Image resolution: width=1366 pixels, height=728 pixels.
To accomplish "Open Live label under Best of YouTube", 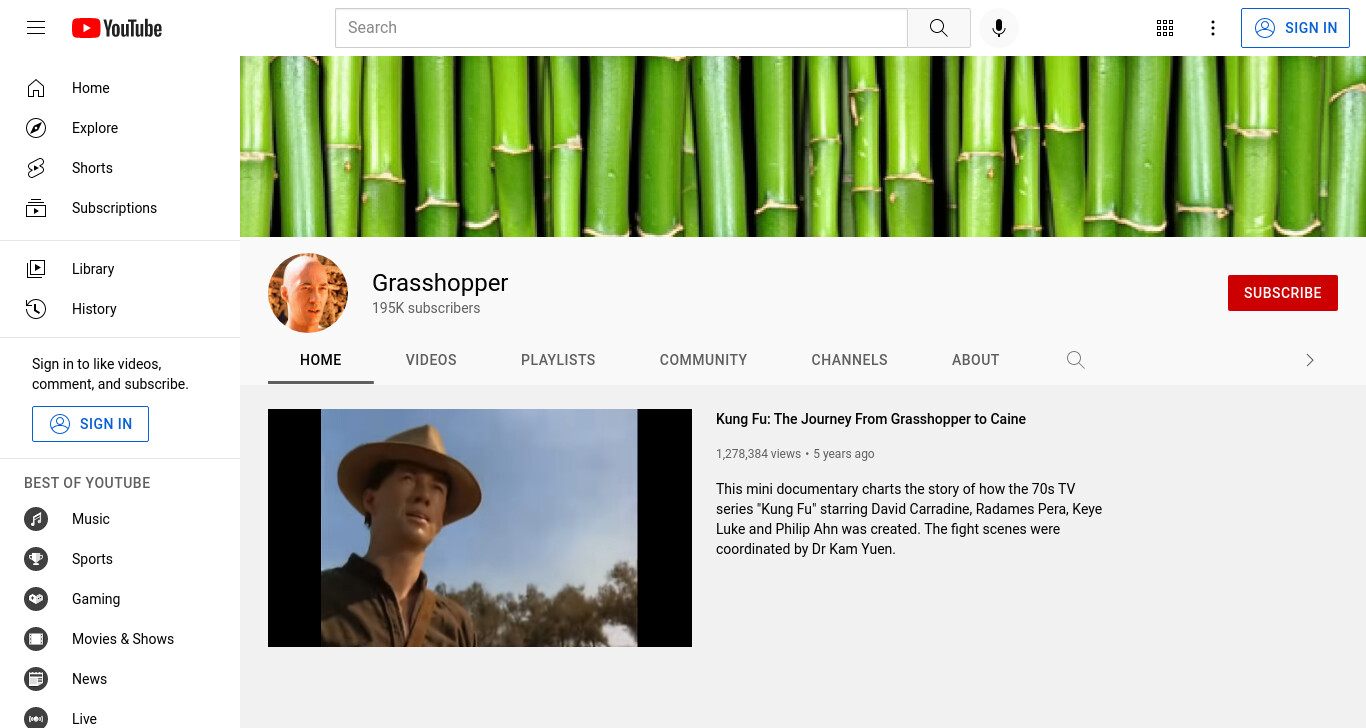I will pos(84,719).
